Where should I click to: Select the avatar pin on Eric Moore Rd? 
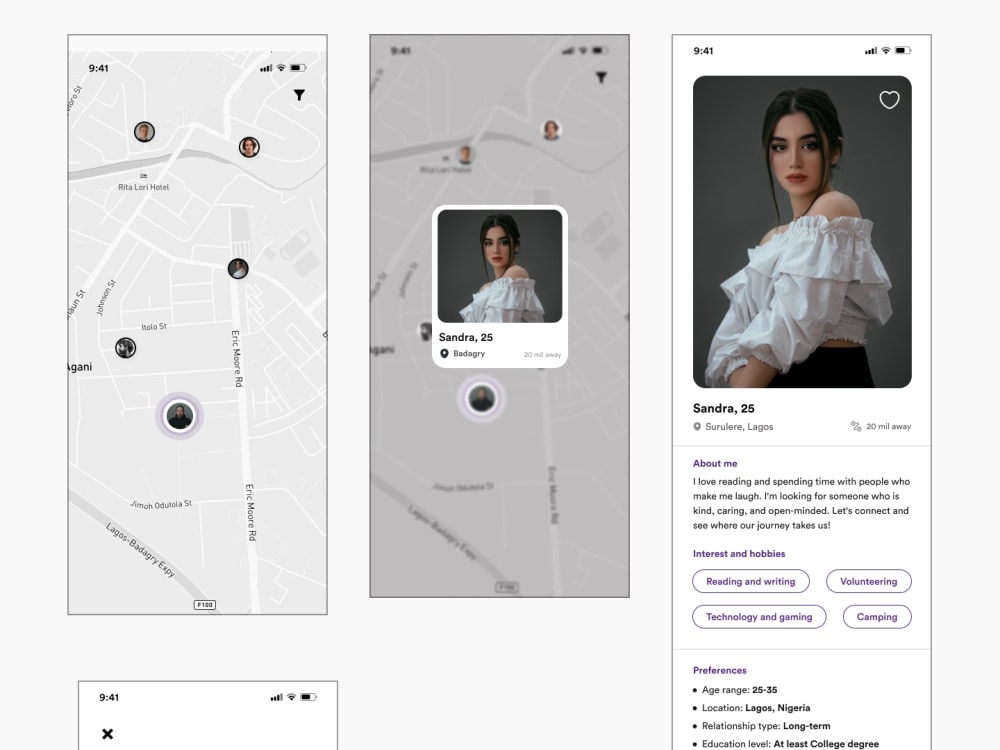click(238, 268)
